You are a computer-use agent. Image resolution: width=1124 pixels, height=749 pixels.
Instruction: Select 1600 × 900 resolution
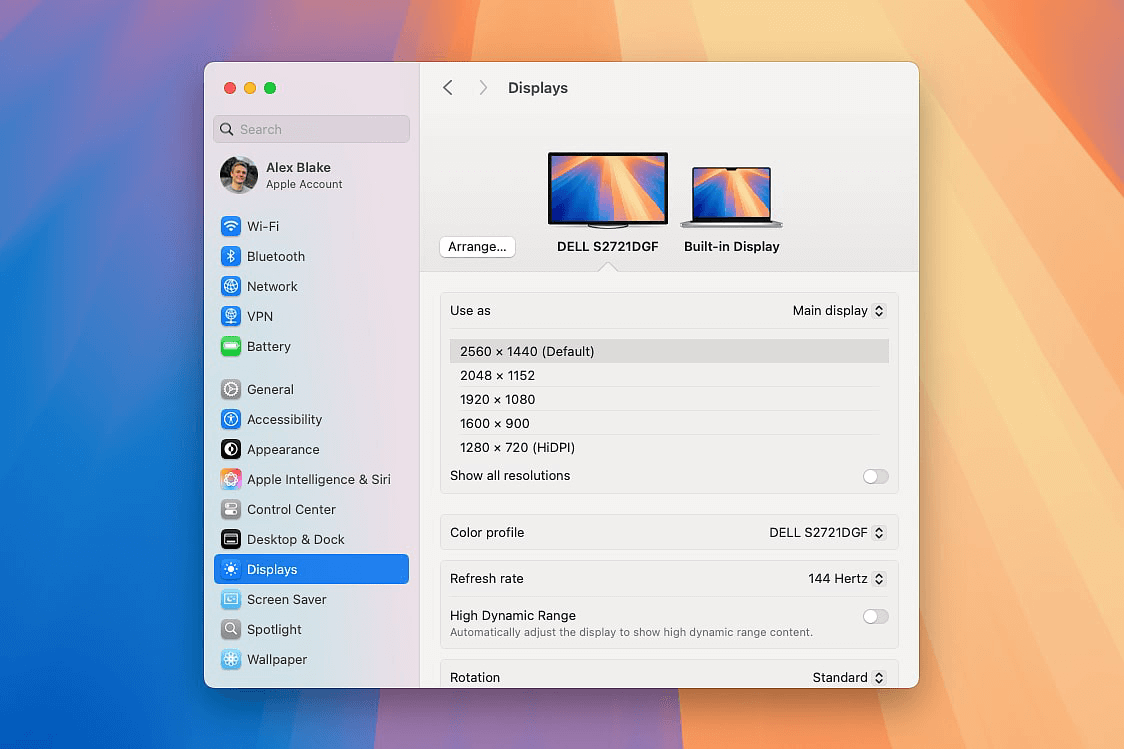(670, 424)
